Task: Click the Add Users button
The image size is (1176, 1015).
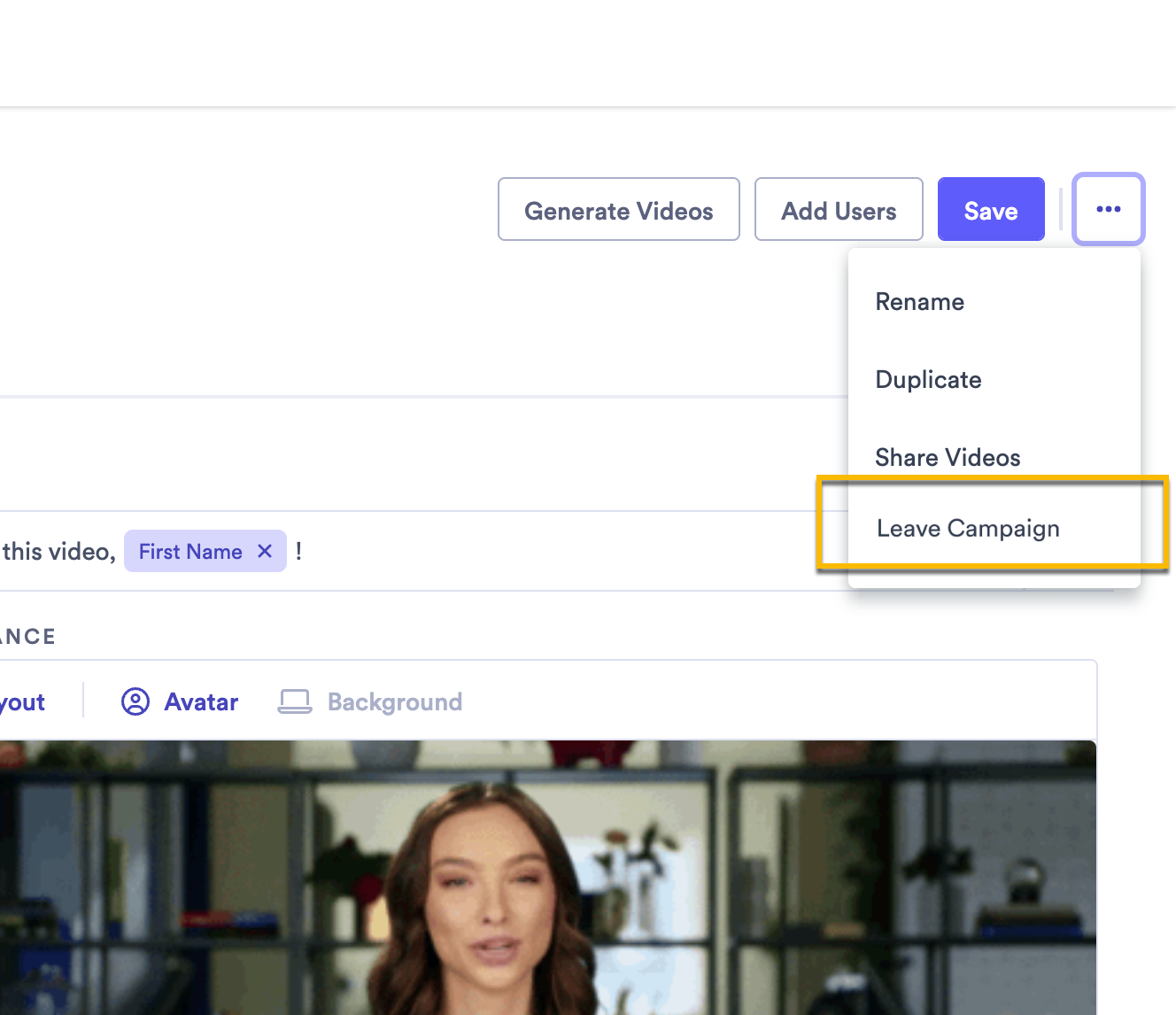Action: tap(838, 210)
